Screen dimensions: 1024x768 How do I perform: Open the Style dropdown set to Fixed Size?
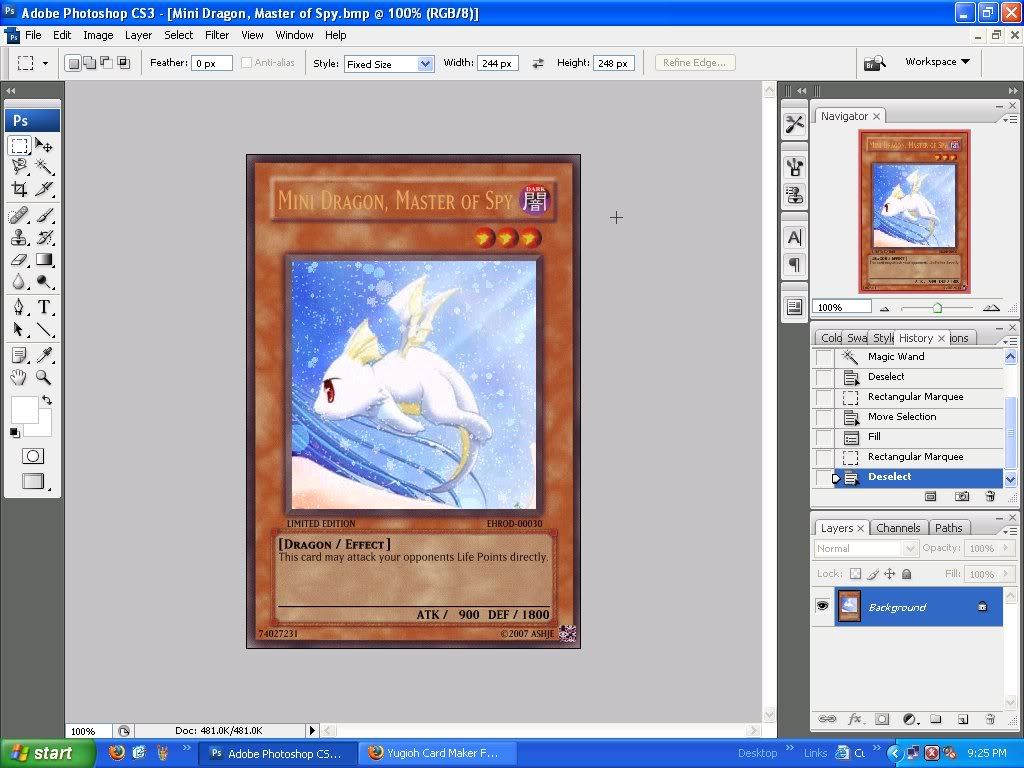tap(388, 64)
